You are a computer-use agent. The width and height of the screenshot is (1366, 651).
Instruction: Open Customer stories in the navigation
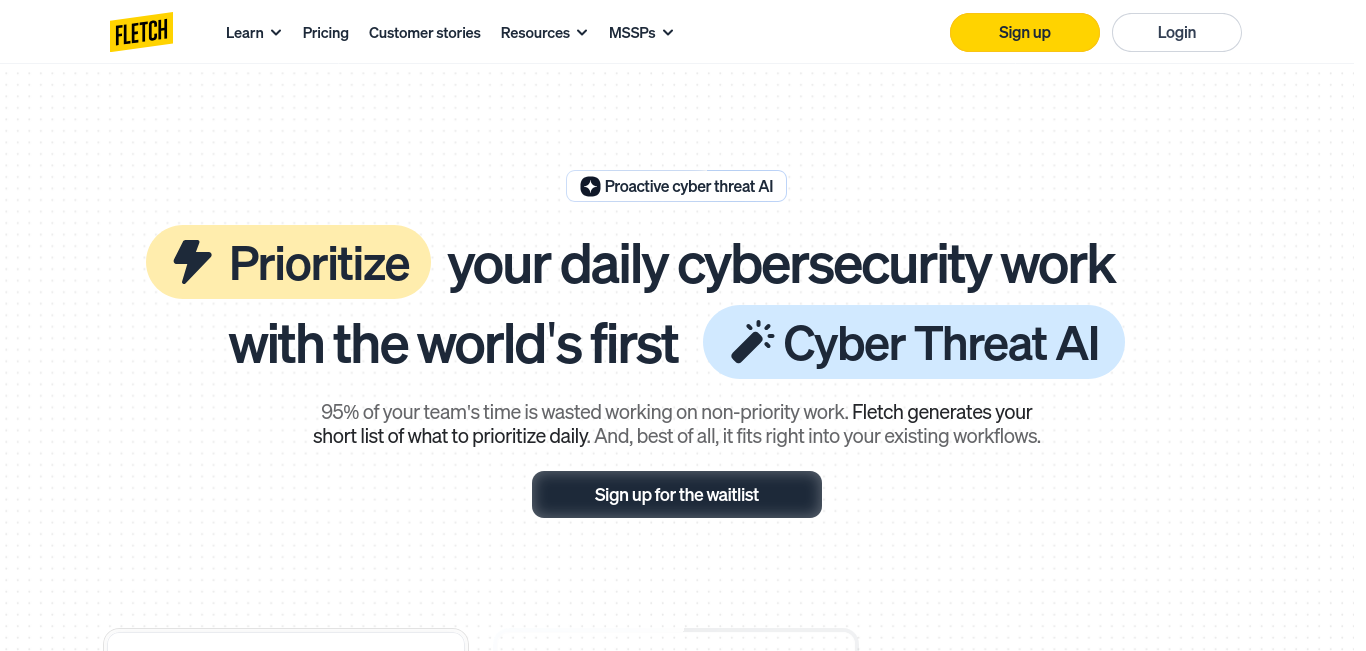[x=425, y=33]
